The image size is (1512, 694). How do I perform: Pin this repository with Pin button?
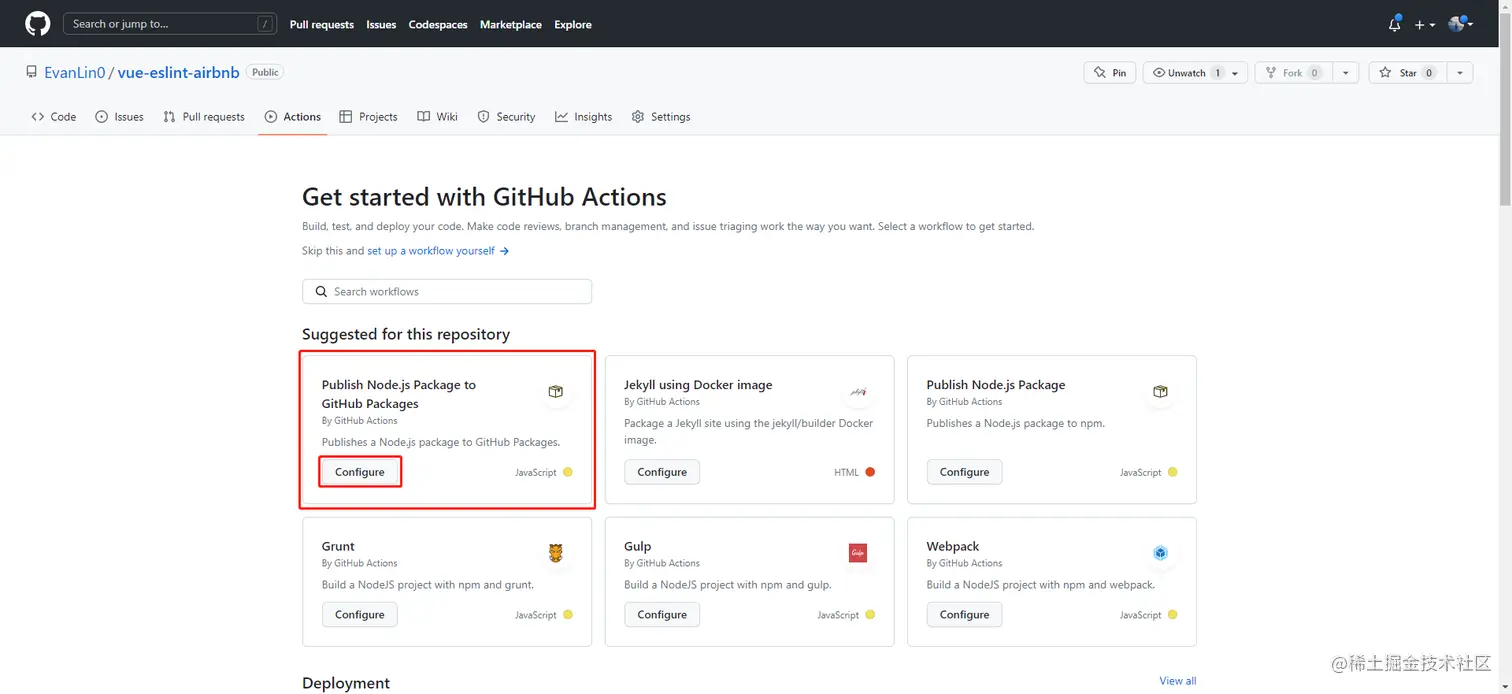tap(1110, 73)
